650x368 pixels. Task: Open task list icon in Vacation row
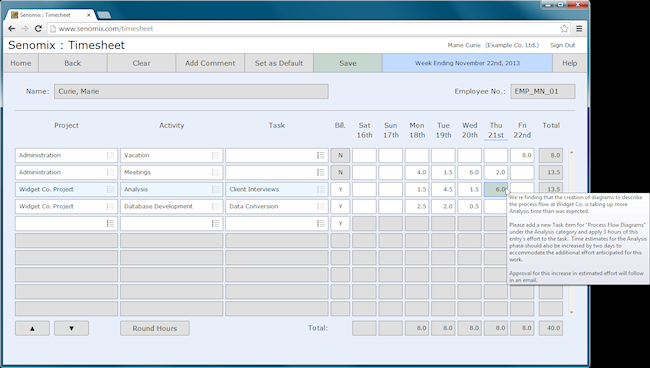click(321, 155)
